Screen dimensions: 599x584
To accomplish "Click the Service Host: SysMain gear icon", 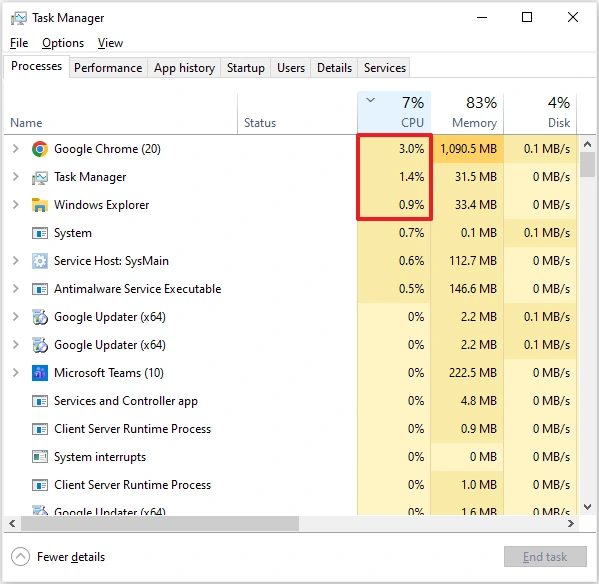I will [40, 261].
